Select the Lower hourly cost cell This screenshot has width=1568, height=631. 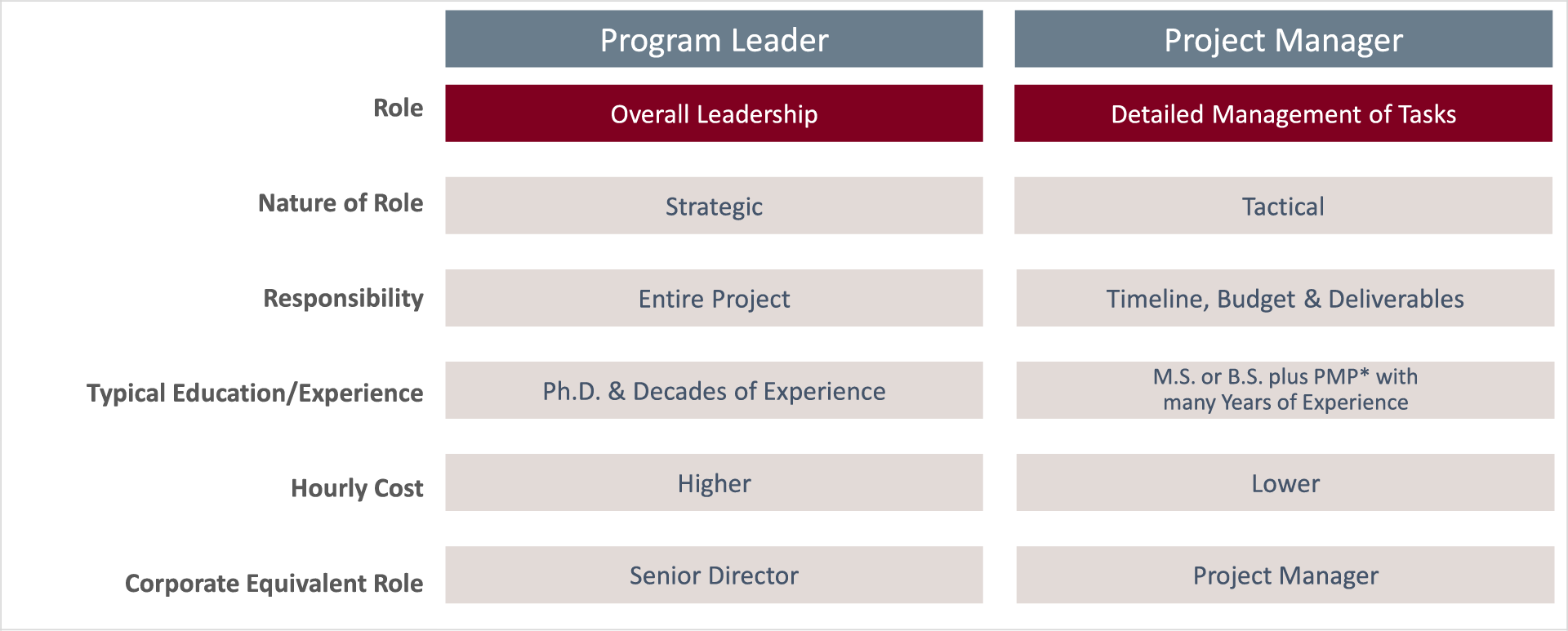pos(1285,482)
